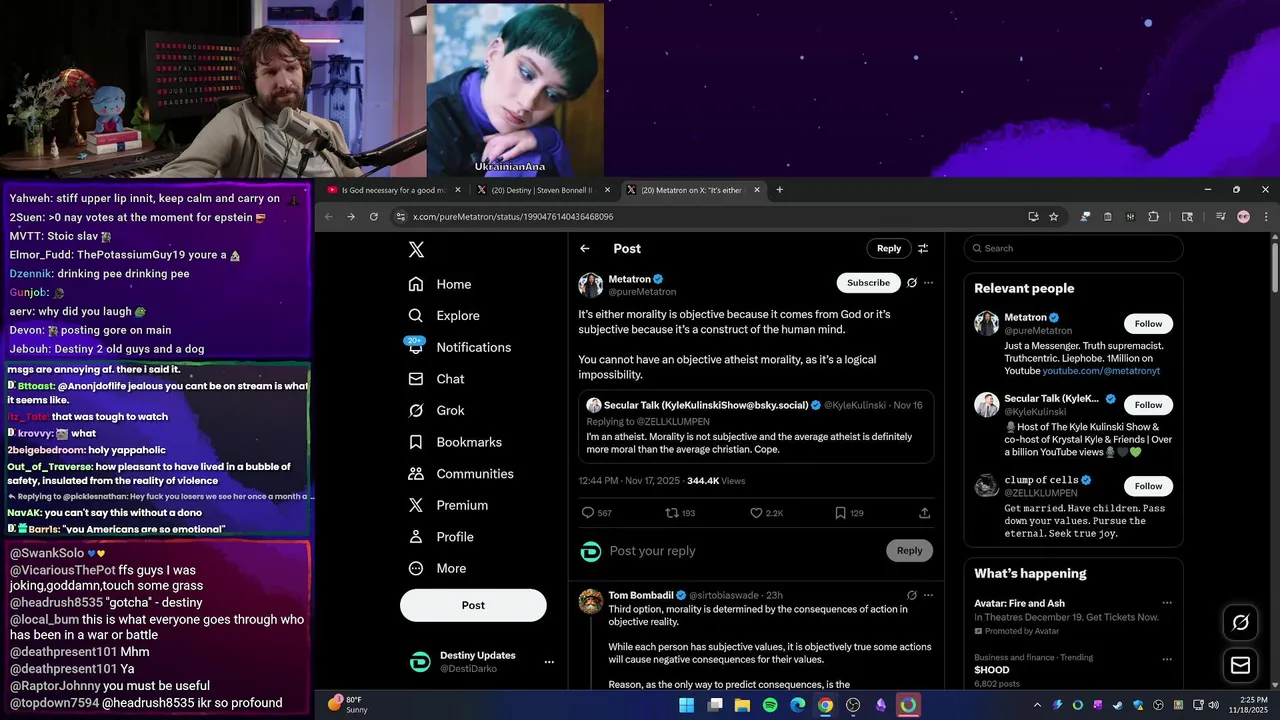Click the Reply button at top of post
This screenshot has width=1280, height=720.
(x=889, y=248)
